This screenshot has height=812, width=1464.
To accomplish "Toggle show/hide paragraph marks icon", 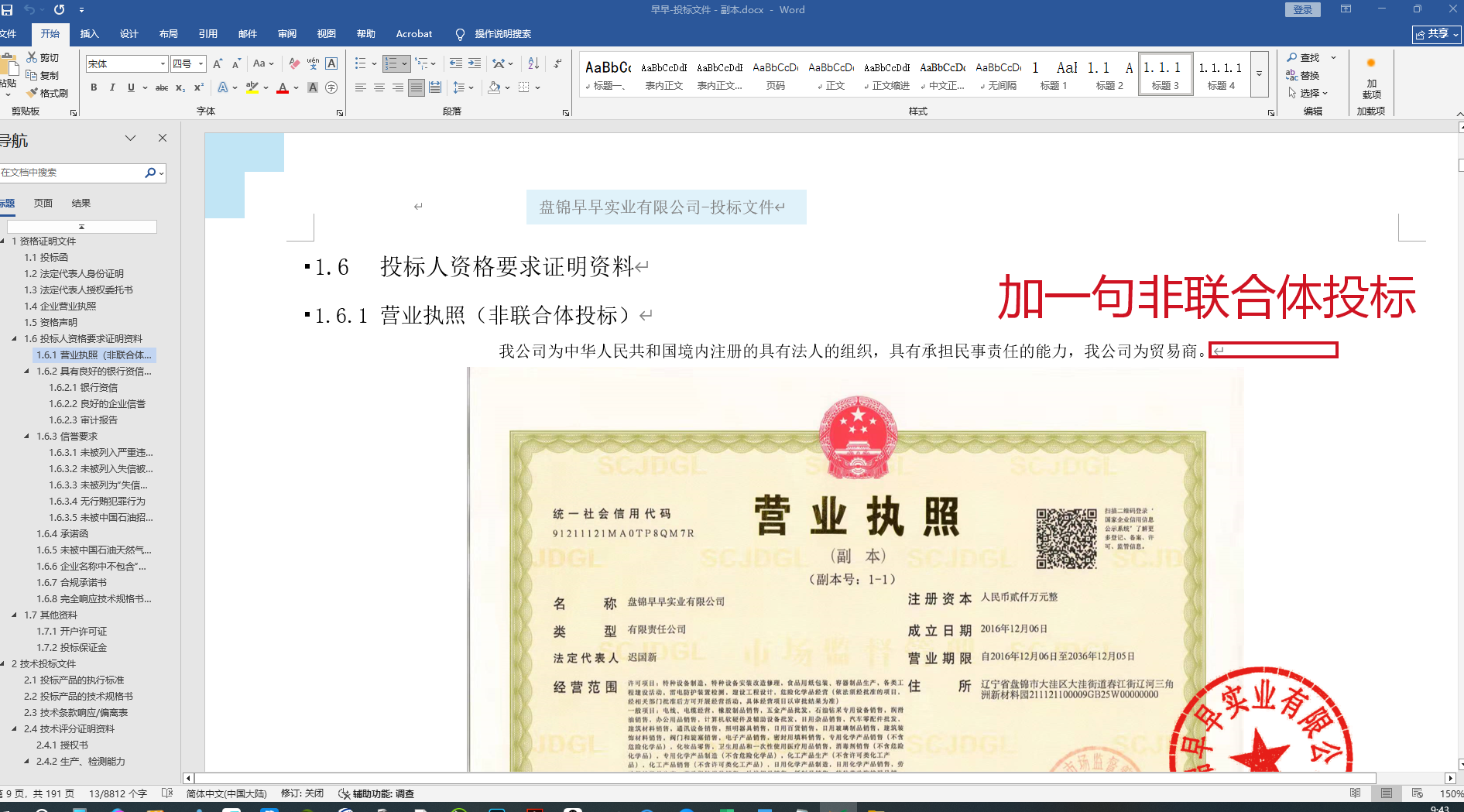I will click(557, 63).
